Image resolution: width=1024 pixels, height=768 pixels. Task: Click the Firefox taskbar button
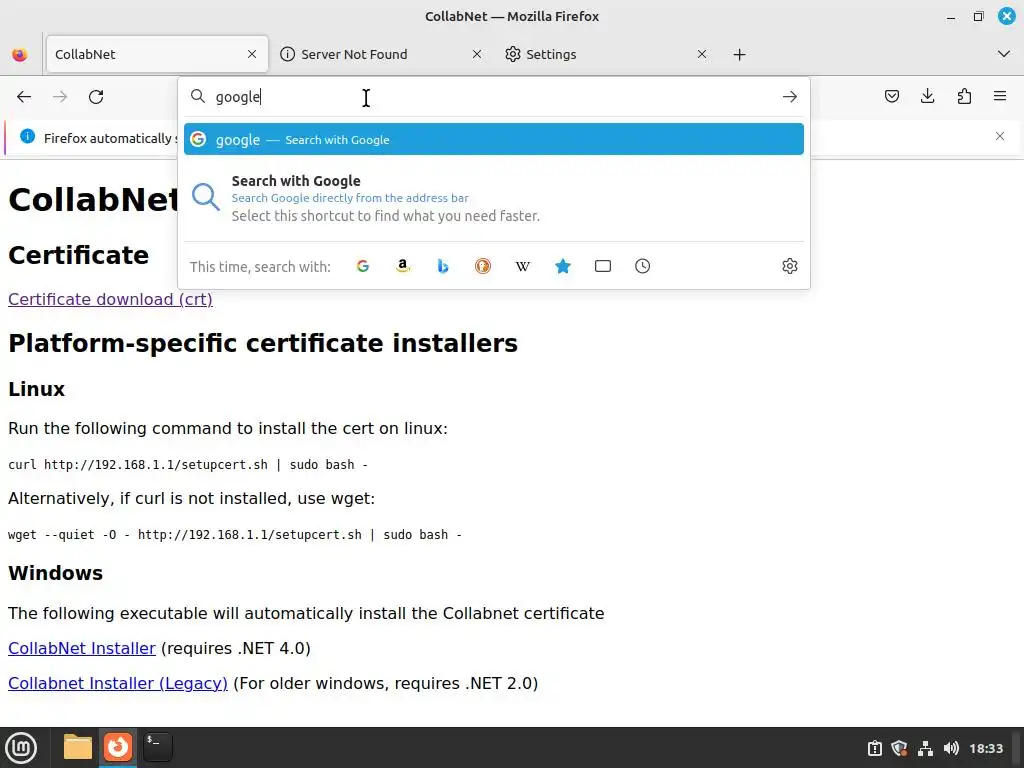[118, 747]
